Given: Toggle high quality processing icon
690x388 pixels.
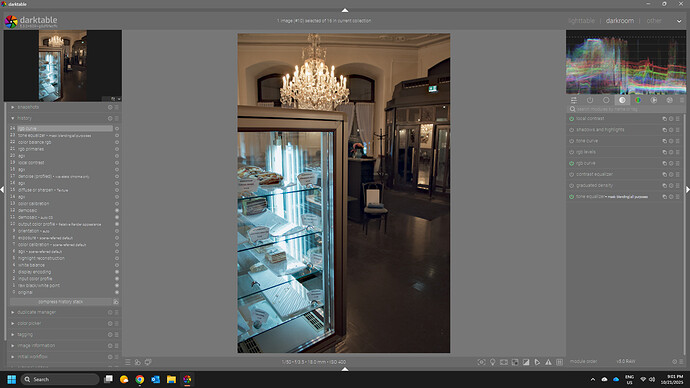Looking at the screenshot, I should coord(504,362).
